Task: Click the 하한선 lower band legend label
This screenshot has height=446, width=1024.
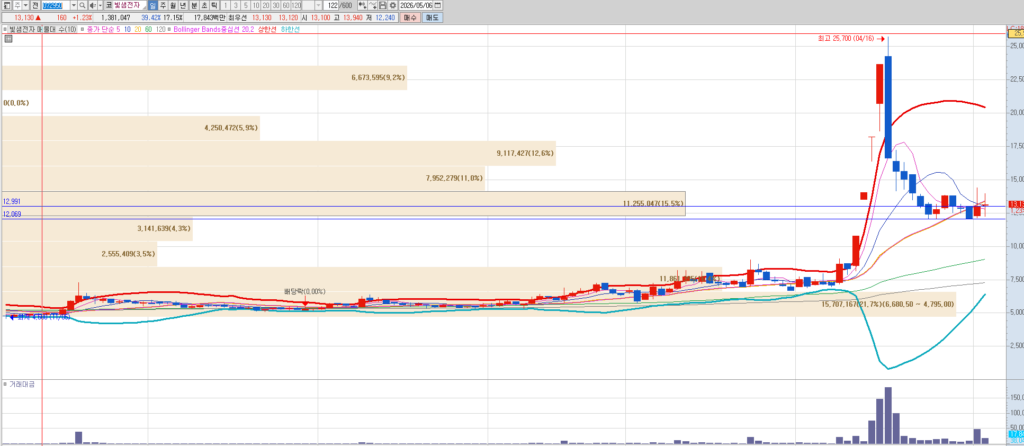Action: [x=290, y=29]
